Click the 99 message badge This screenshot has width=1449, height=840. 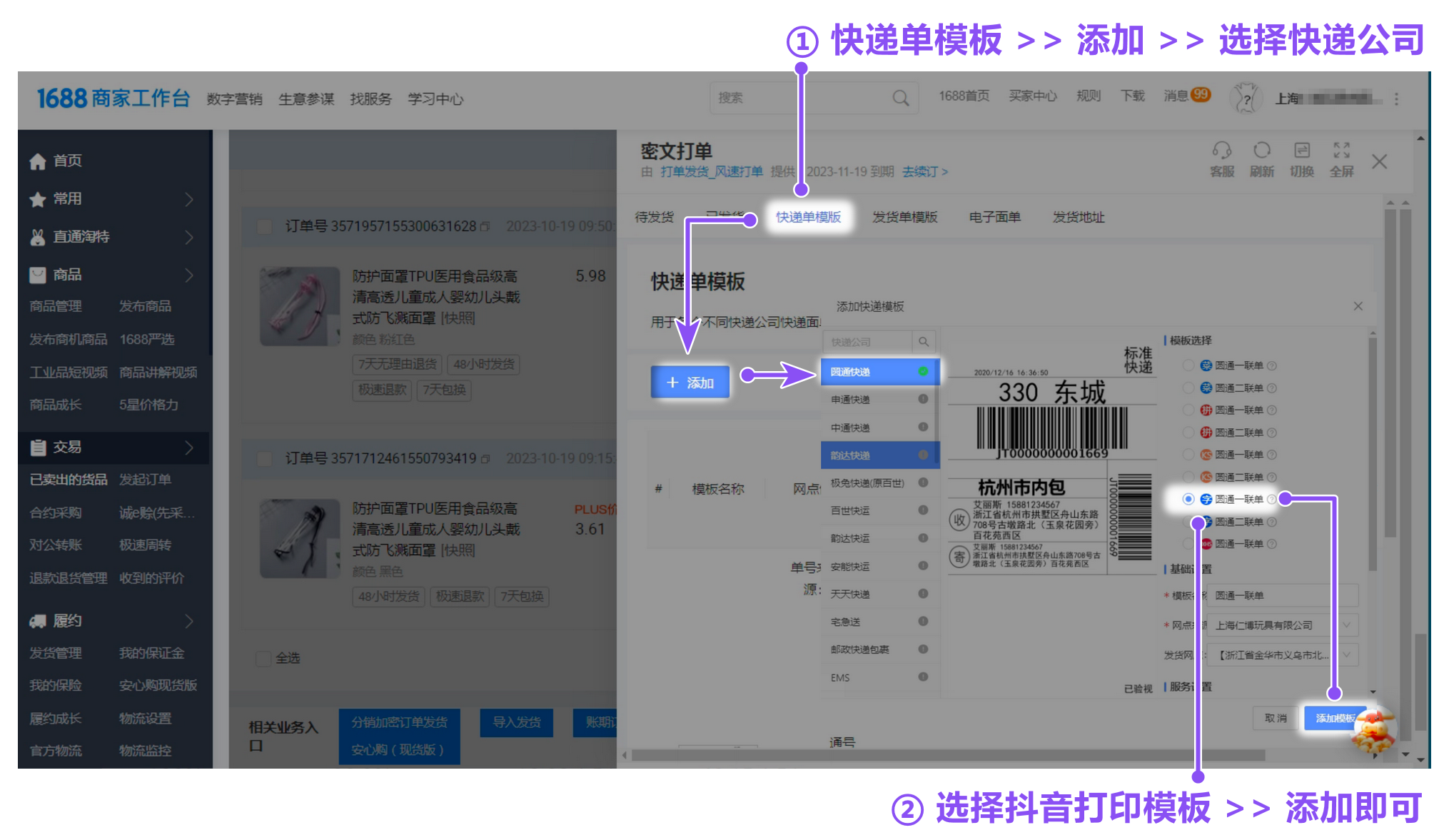[x=1201, y=94]
